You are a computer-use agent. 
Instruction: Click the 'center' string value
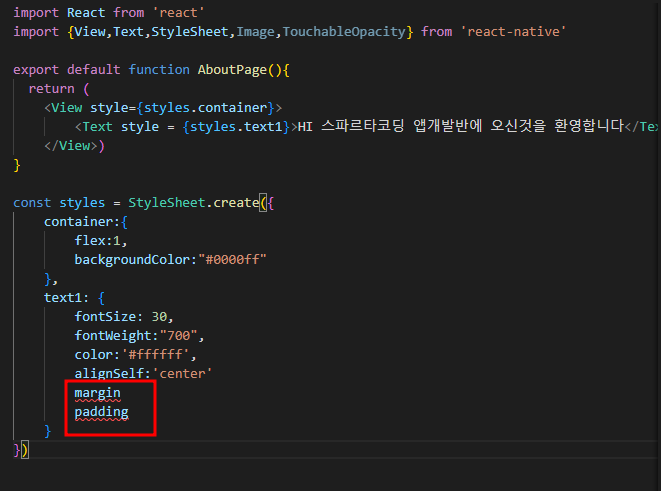click(182, 374)
